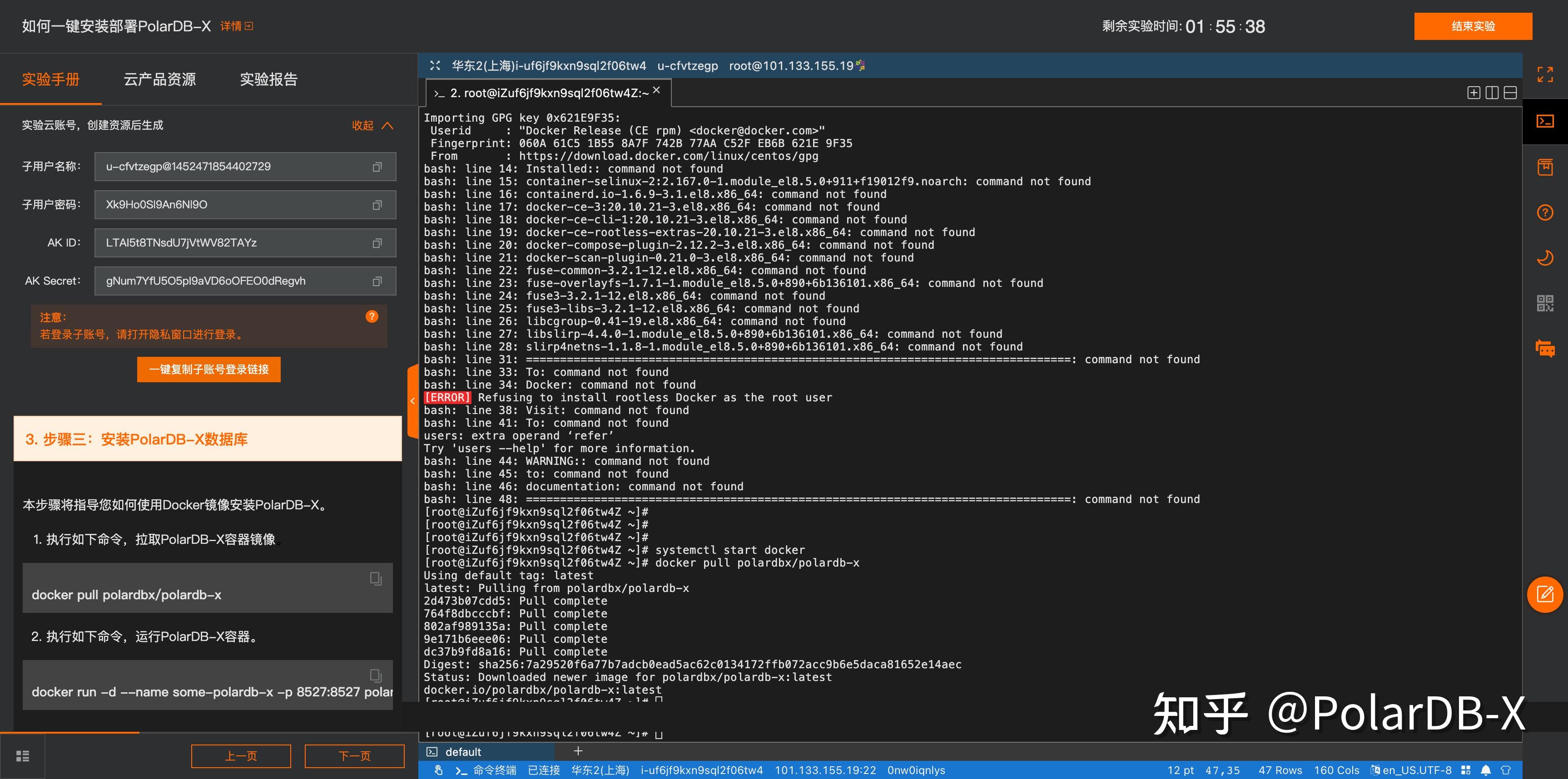This screenshot has height=779, width=1568.
Task: Collapse the left manual panel handle
Action: click(412, 401)
